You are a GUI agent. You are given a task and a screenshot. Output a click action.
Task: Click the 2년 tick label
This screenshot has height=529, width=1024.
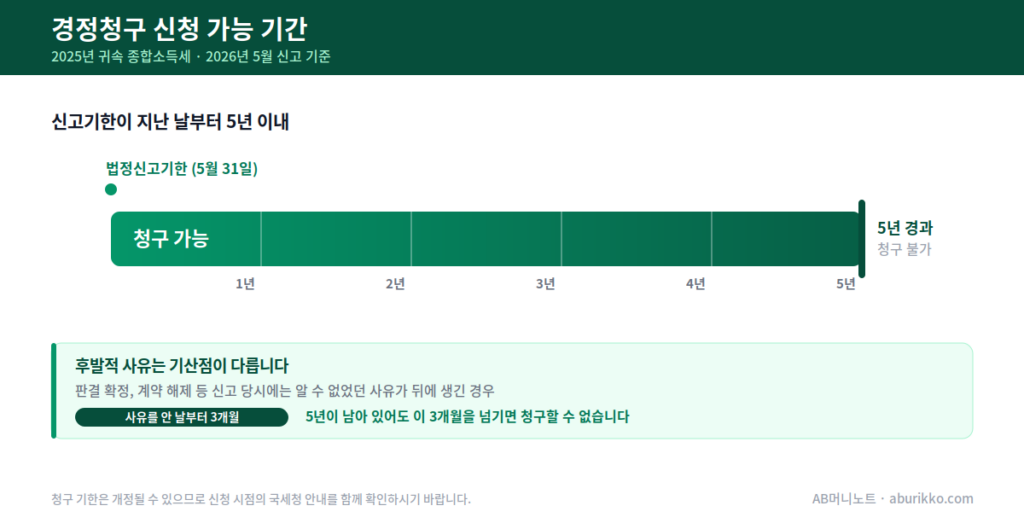pyautogui.click(x=396, y=283)
